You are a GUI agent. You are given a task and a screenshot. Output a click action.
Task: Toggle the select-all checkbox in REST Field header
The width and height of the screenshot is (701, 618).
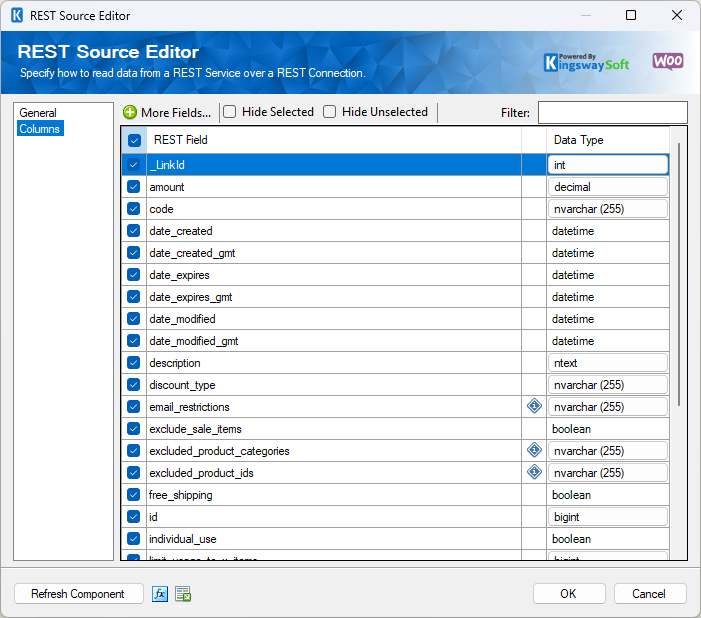(134, 140)
